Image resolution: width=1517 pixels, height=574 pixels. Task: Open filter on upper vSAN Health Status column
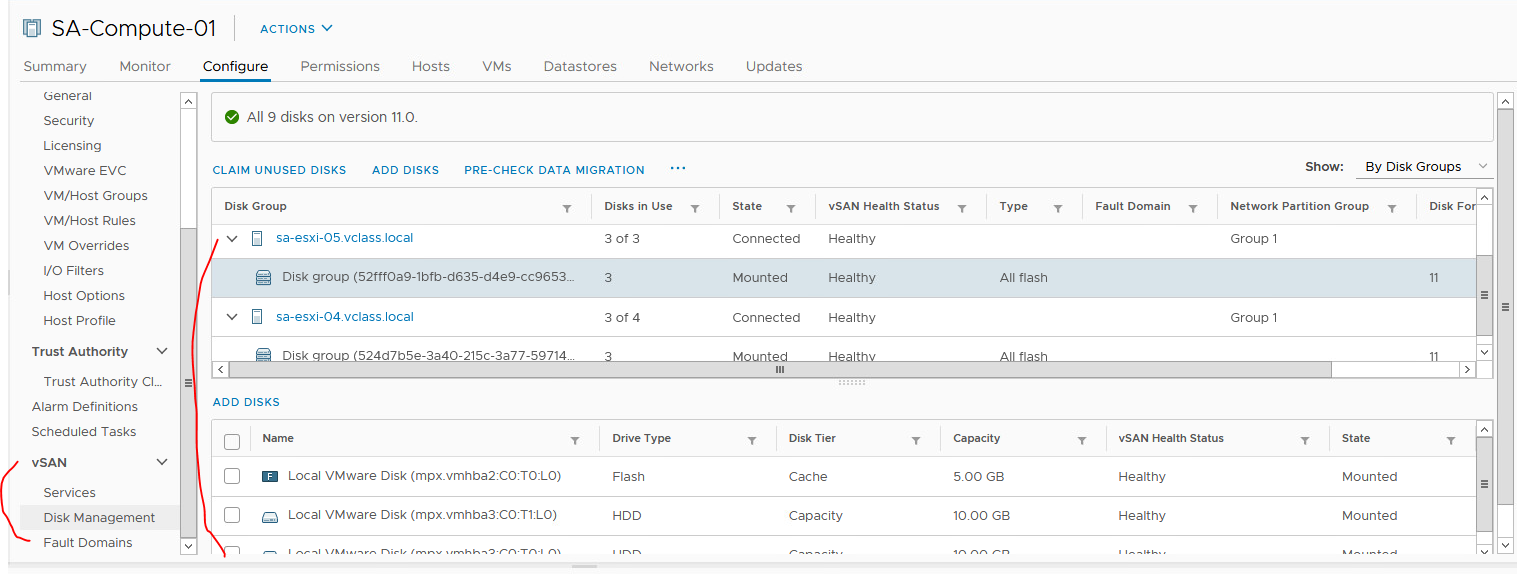pos(962,208)
